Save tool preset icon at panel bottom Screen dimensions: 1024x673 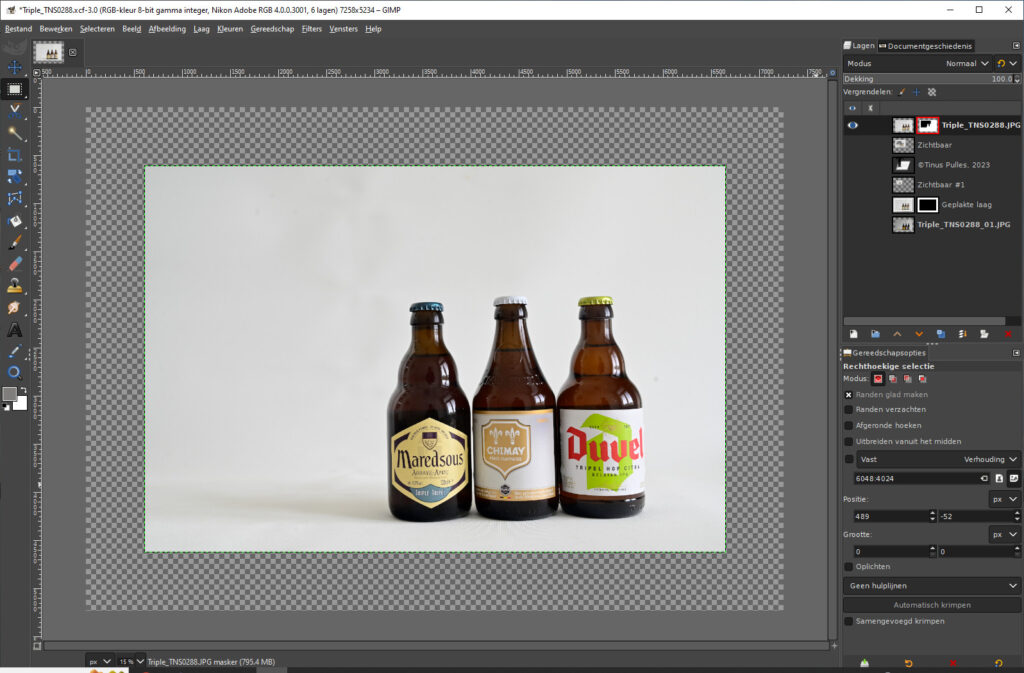[x=865, y=663]
